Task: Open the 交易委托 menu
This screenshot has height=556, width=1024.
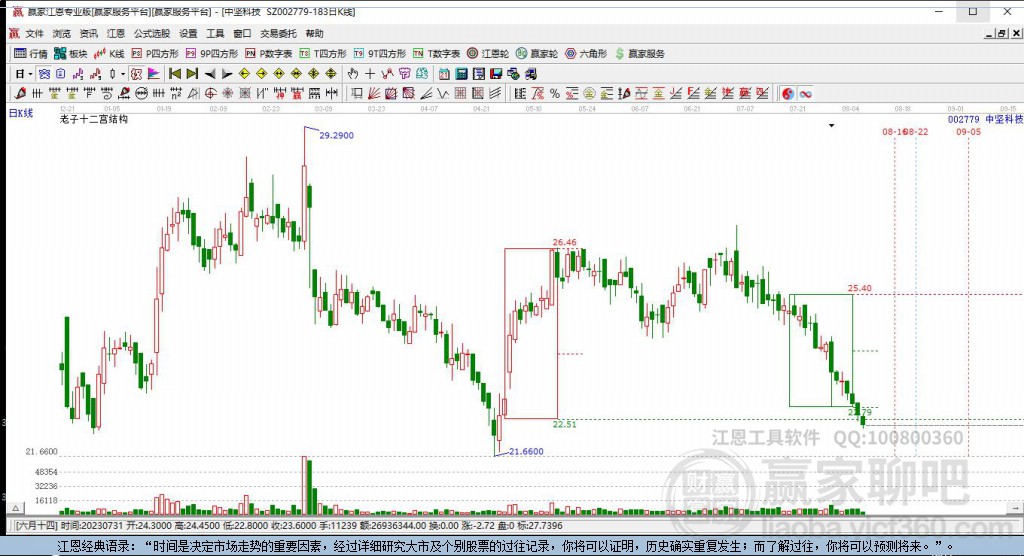Action: pos(278,33)
